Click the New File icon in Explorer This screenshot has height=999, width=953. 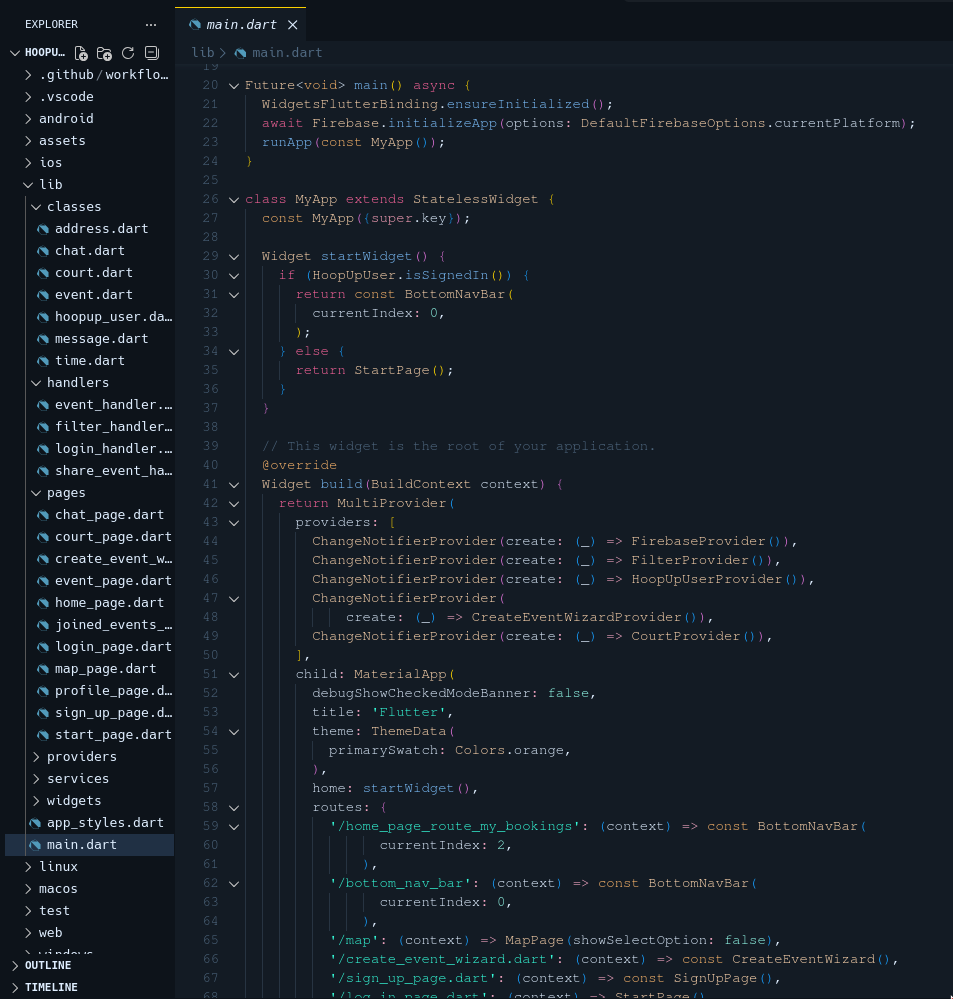click(81, 53)
